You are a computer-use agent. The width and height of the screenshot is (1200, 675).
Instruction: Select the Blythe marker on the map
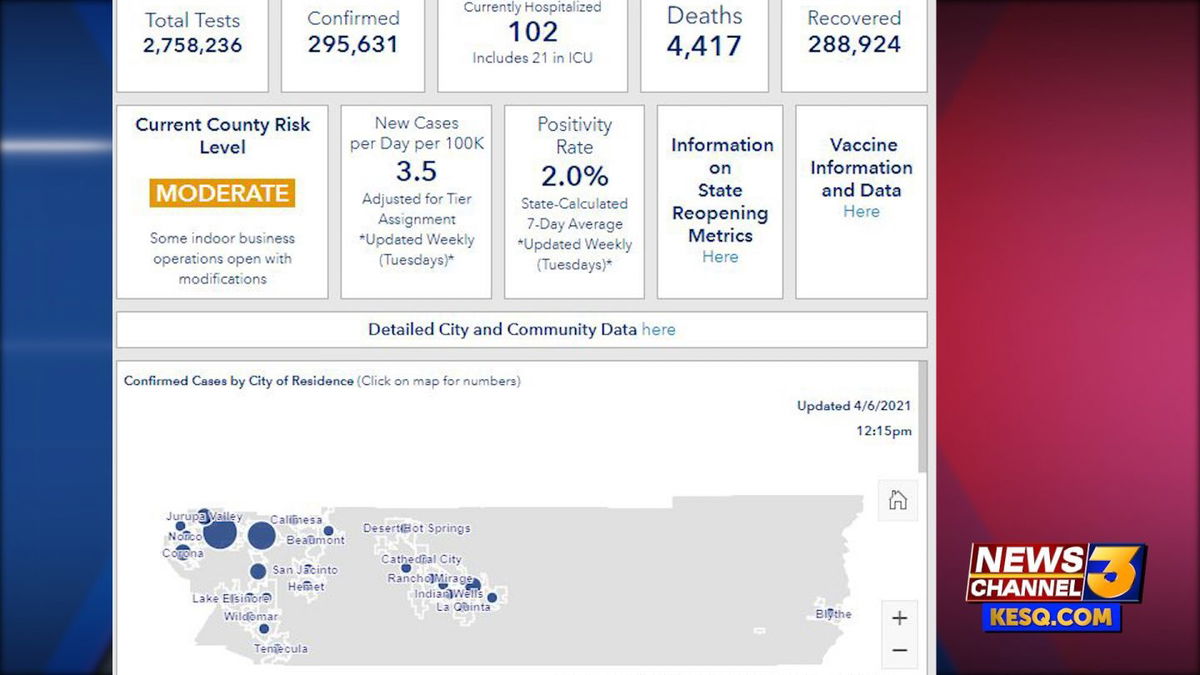click(x=826, y=613)
